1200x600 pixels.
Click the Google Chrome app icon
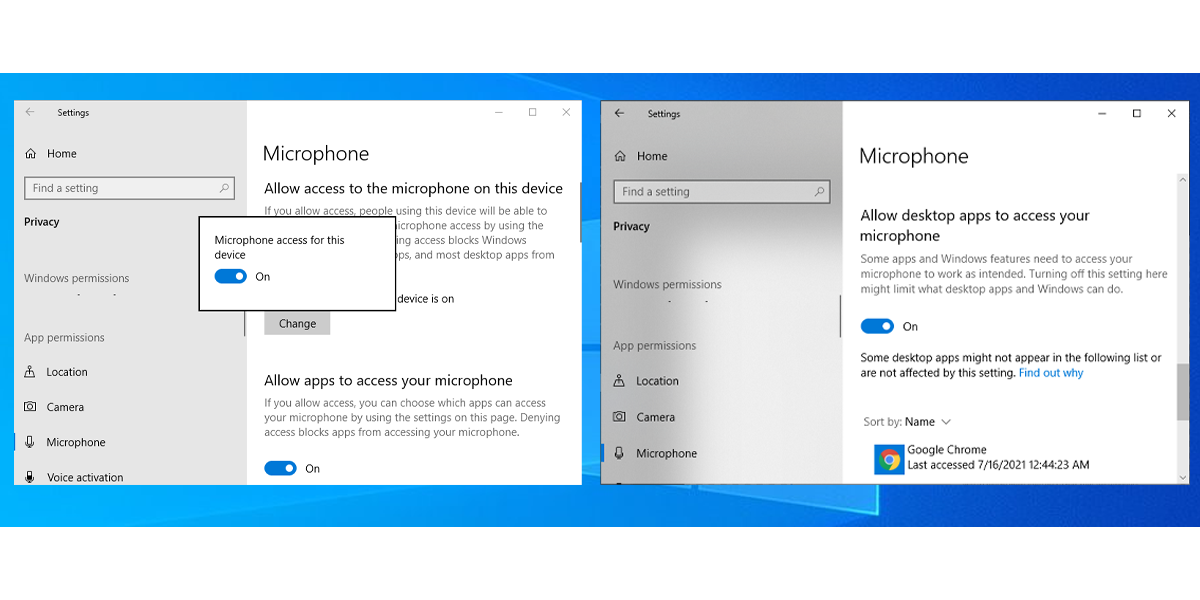click(x=888, y=459)
